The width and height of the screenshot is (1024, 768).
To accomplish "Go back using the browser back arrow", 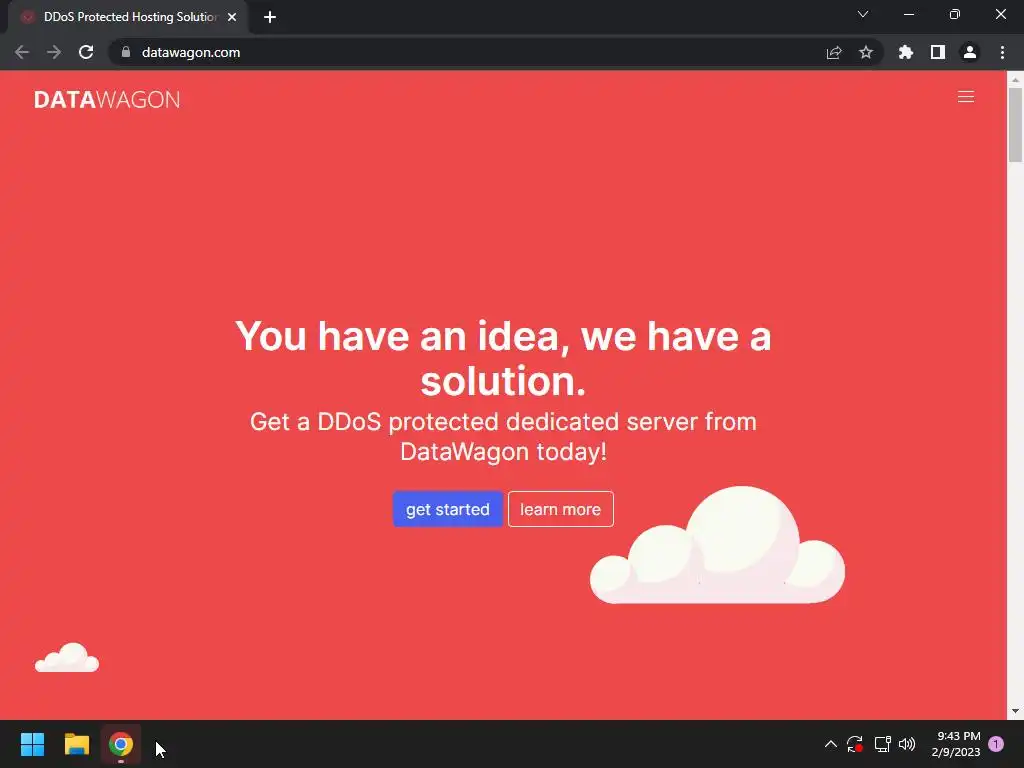I will [x=22, y=52].
